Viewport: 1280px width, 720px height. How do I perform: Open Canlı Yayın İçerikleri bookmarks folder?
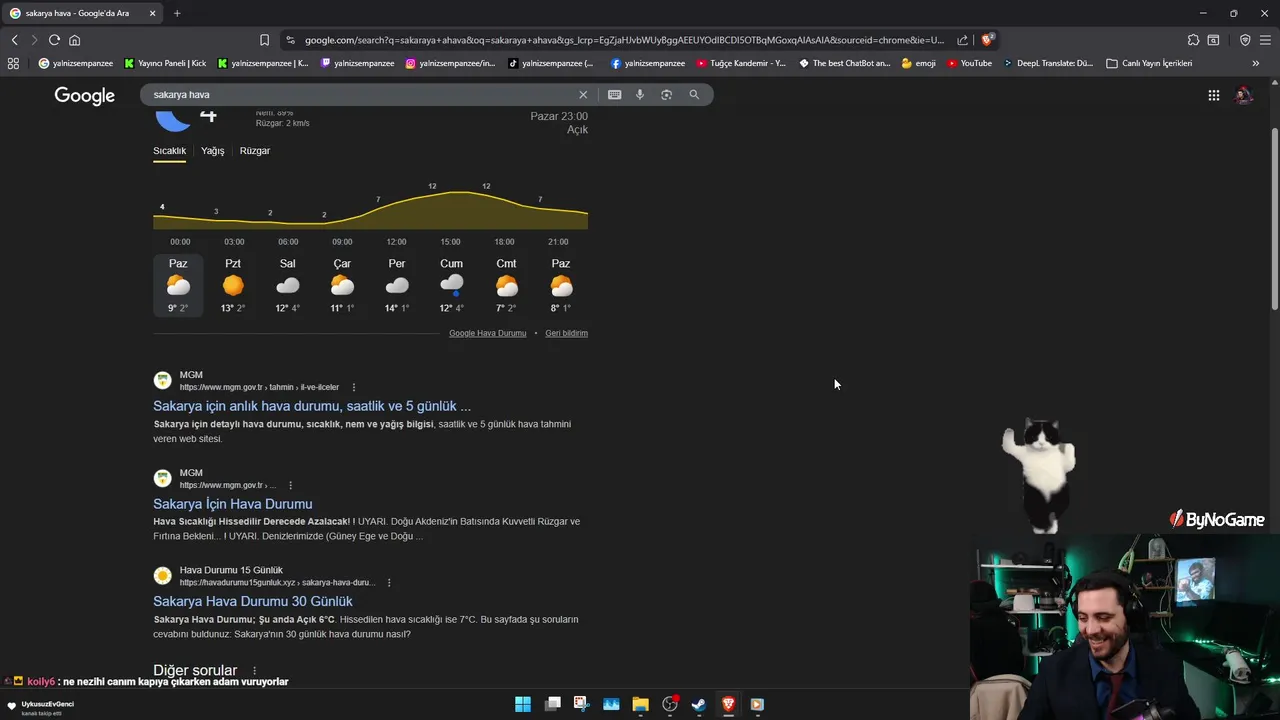tap(1149, 63)
